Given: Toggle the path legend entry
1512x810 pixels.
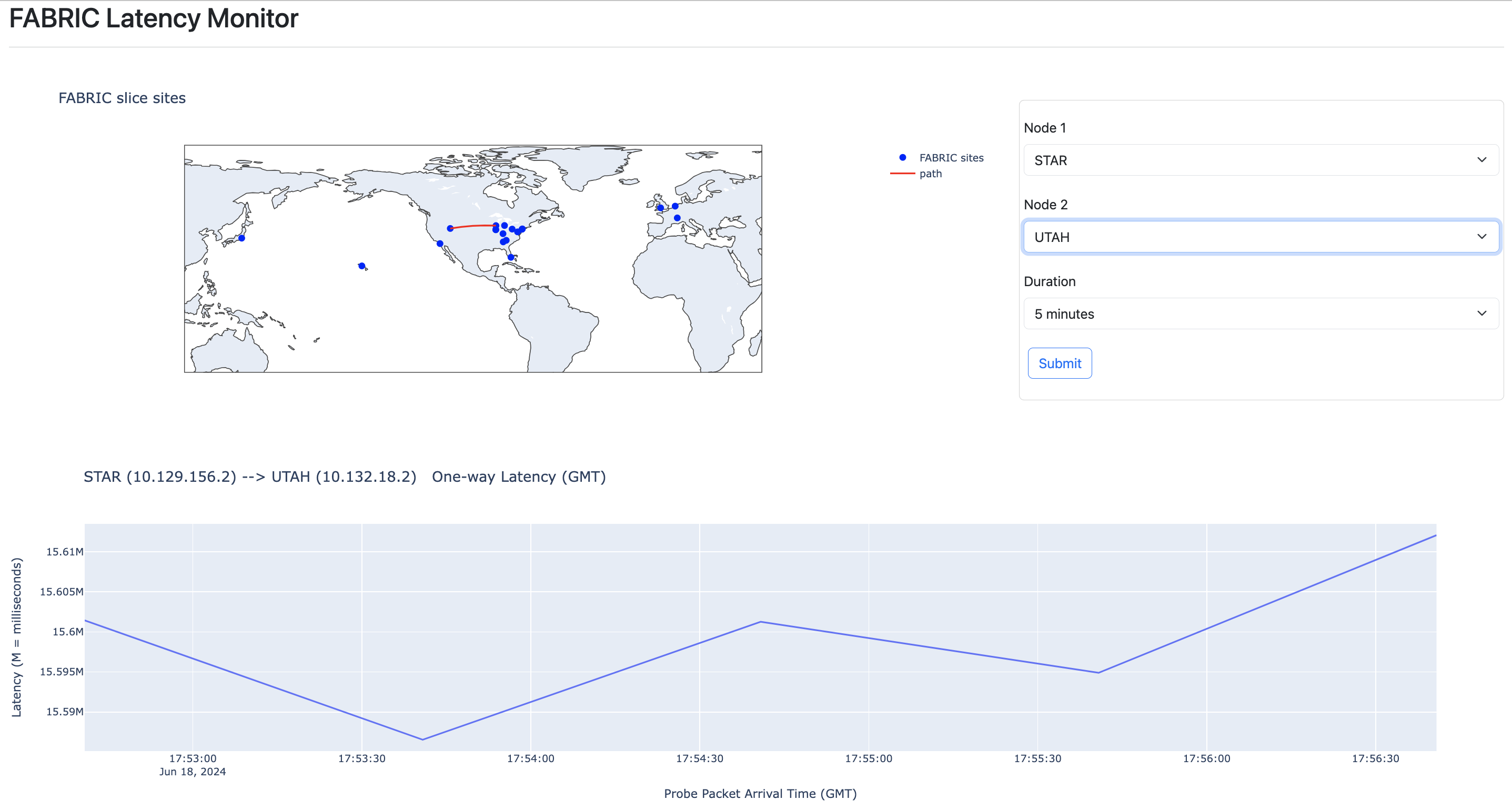Looking at the screenshot, I should coord(930,174).
